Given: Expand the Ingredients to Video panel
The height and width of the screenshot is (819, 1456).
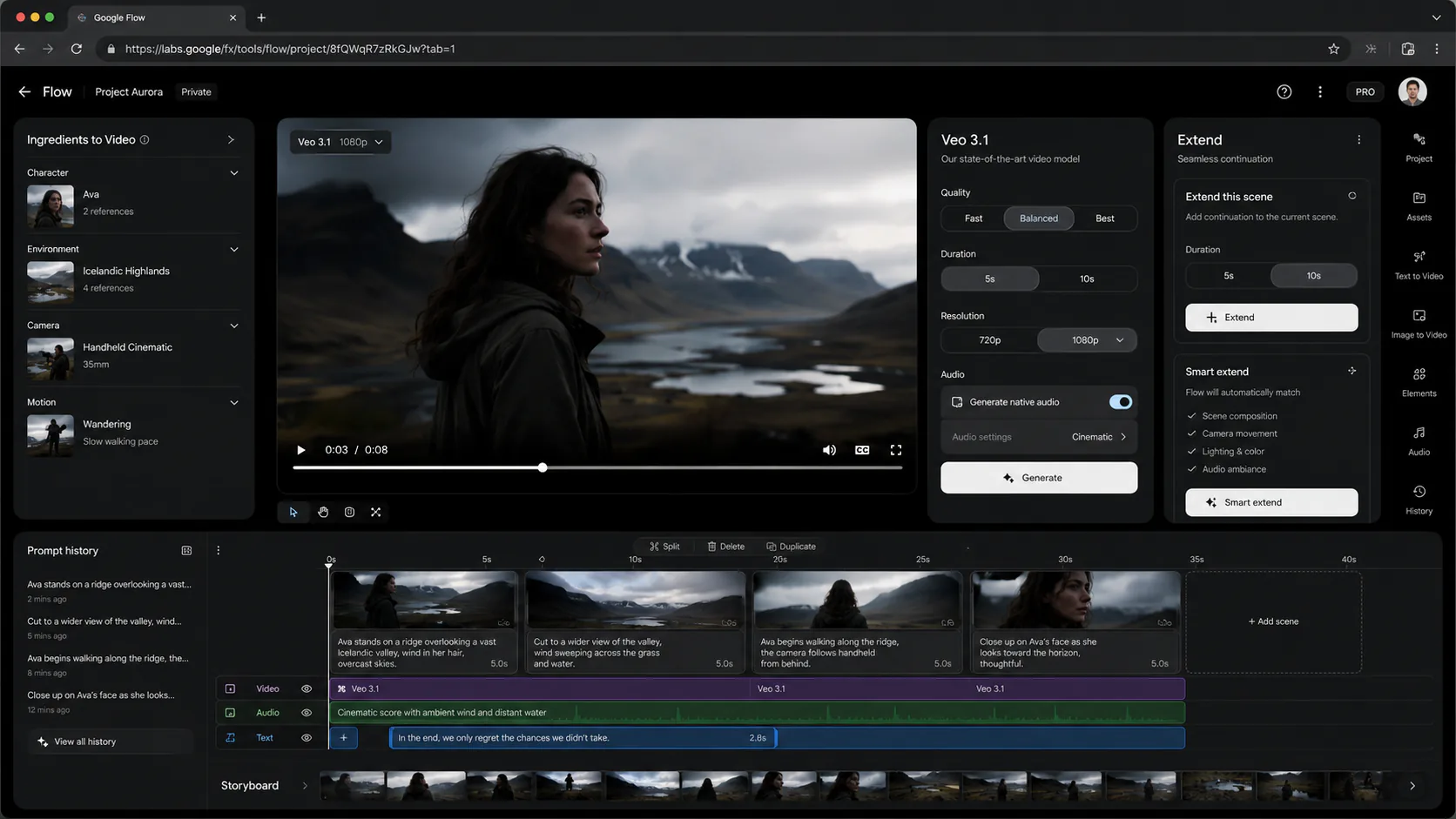Looking at the screenshot, I should 231,140.
